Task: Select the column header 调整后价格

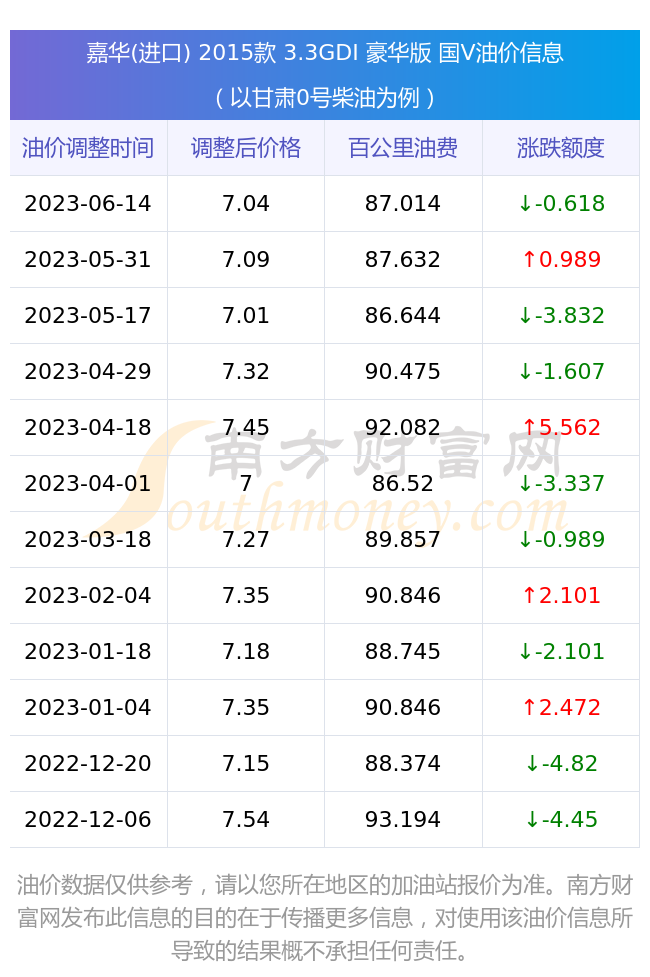Action: (x=246, y=148)
